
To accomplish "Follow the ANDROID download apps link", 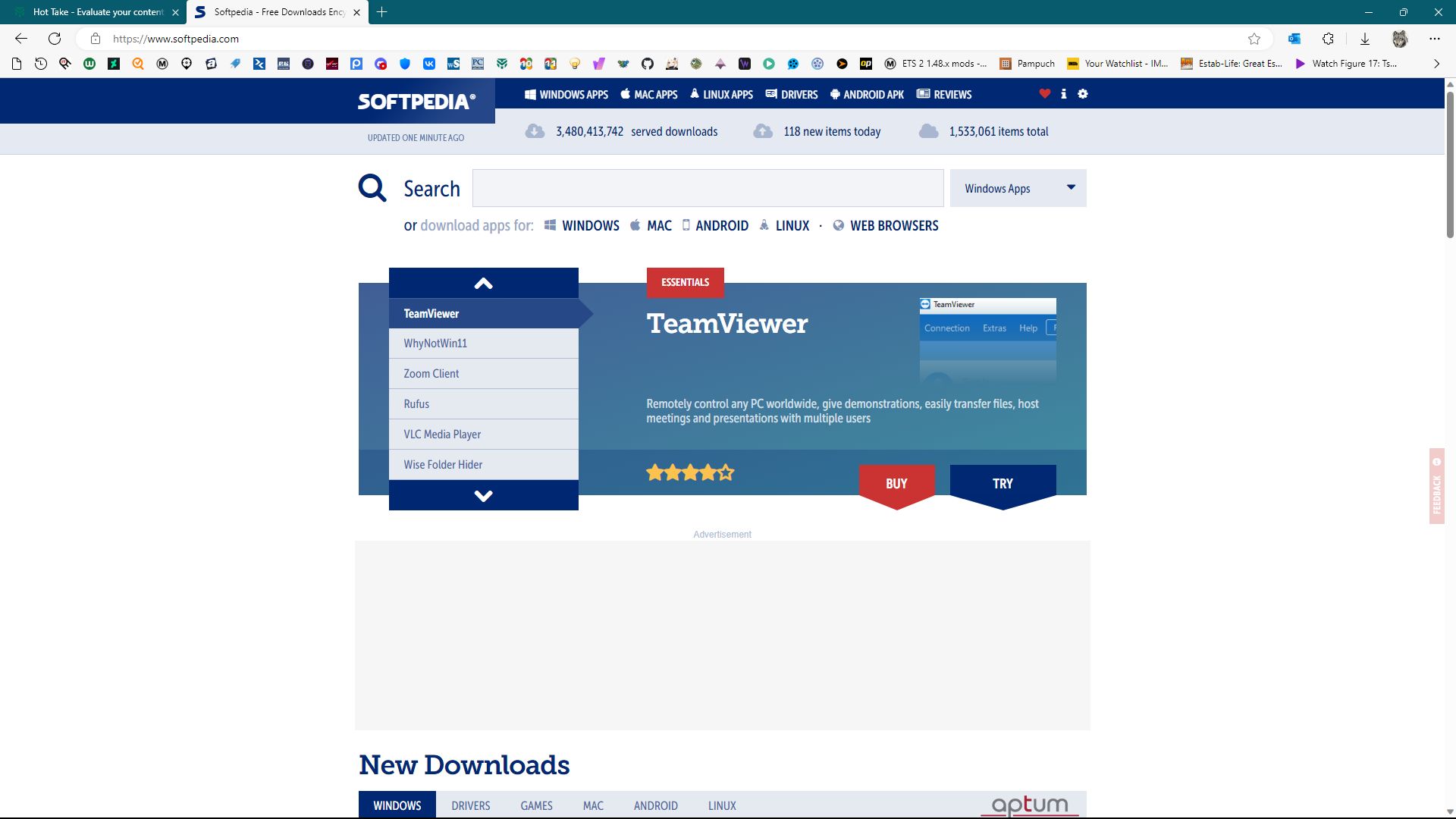I will click(x=715, y=225).
